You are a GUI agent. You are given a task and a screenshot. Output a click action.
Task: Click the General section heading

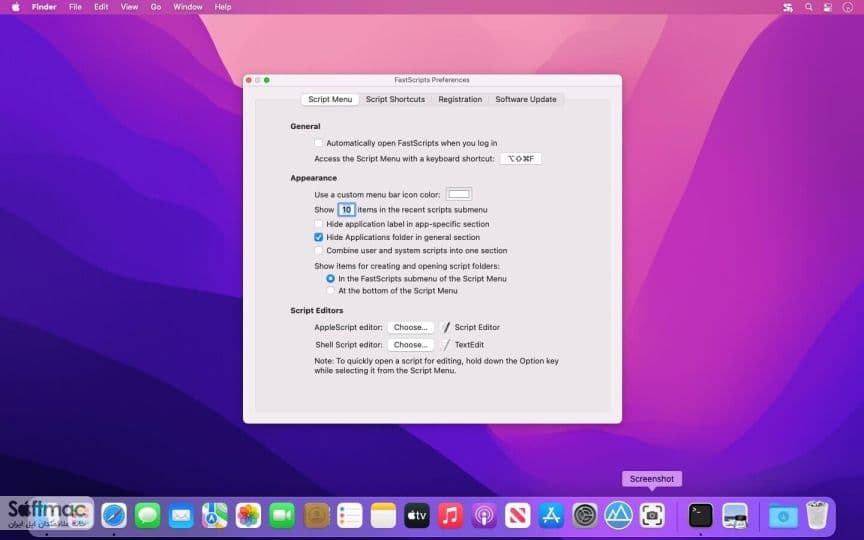305,126
